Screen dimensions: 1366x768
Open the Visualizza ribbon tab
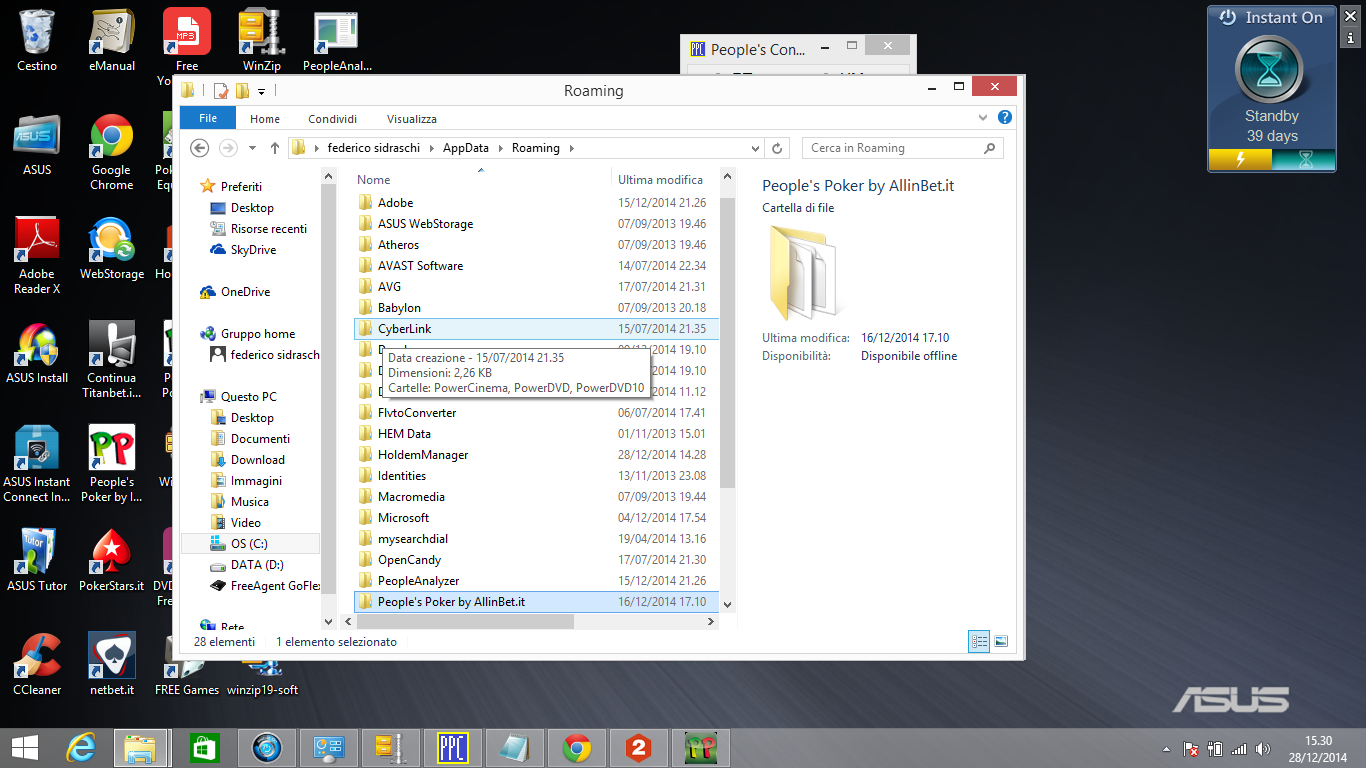click(x=412, y=118)
